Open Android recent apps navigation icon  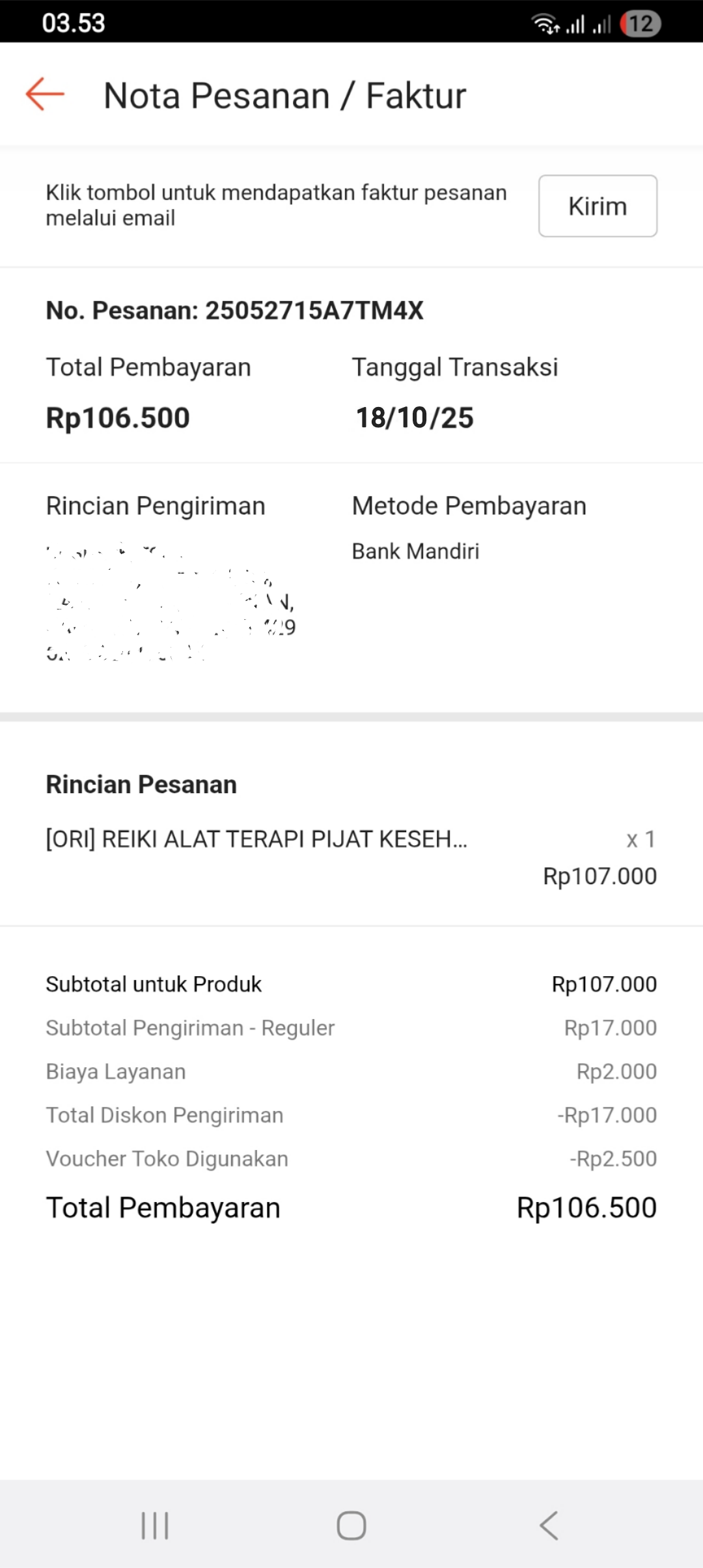click(x=155, y=1525)
